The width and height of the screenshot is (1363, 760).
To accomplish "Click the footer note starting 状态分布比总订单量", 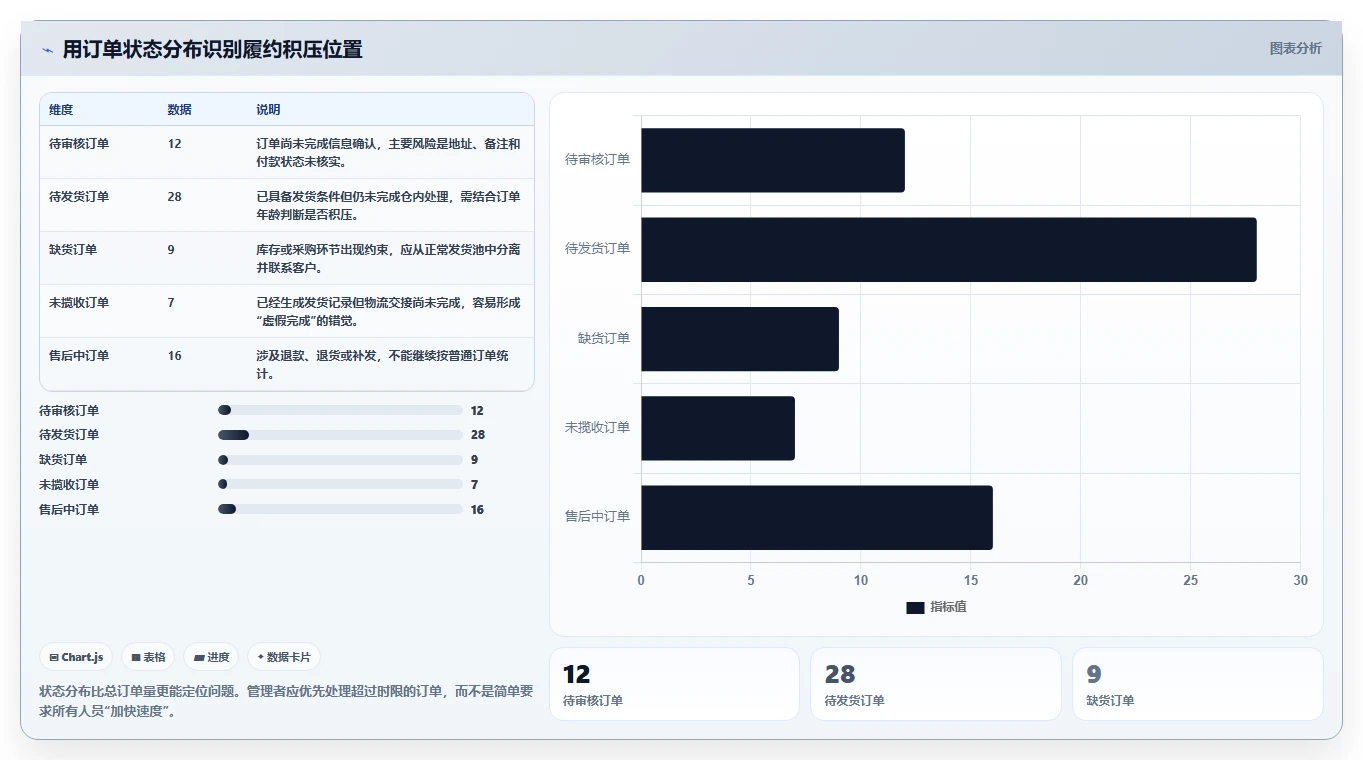I will [287, 701].
